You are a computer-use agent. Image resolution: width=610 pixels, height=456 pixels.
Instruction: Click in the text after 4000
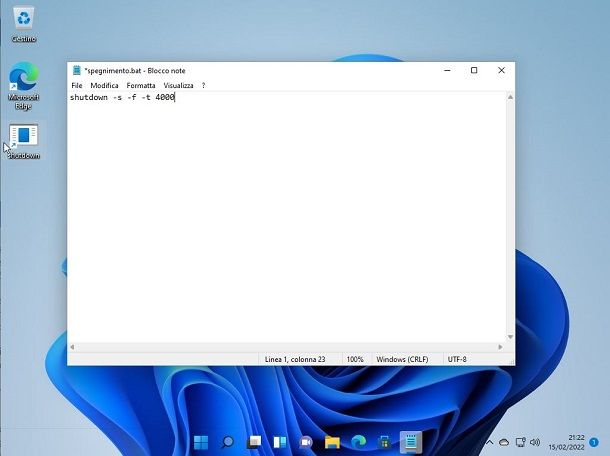(x=176, y=97)
